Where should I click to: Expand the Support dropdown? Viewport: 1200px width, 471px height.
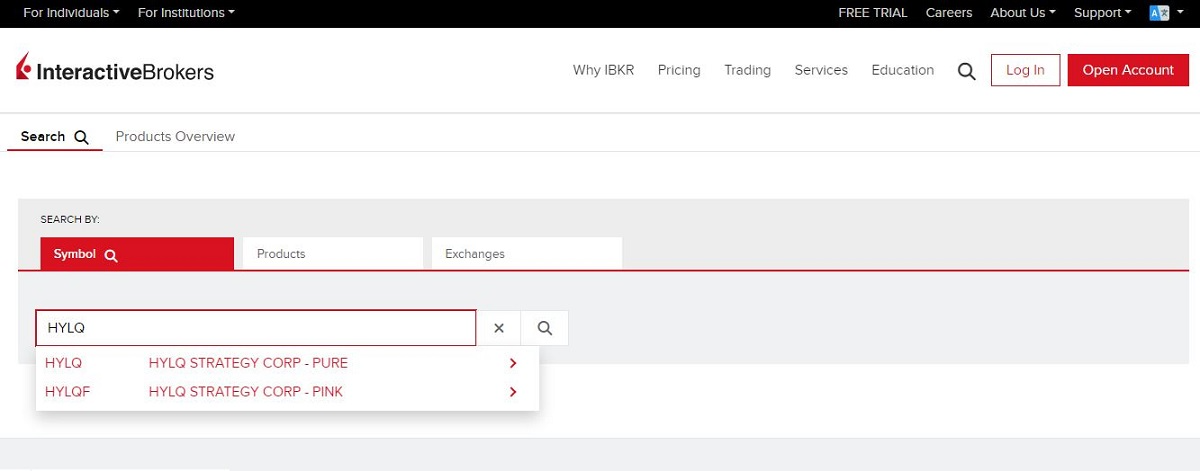tap(1103, 13)
